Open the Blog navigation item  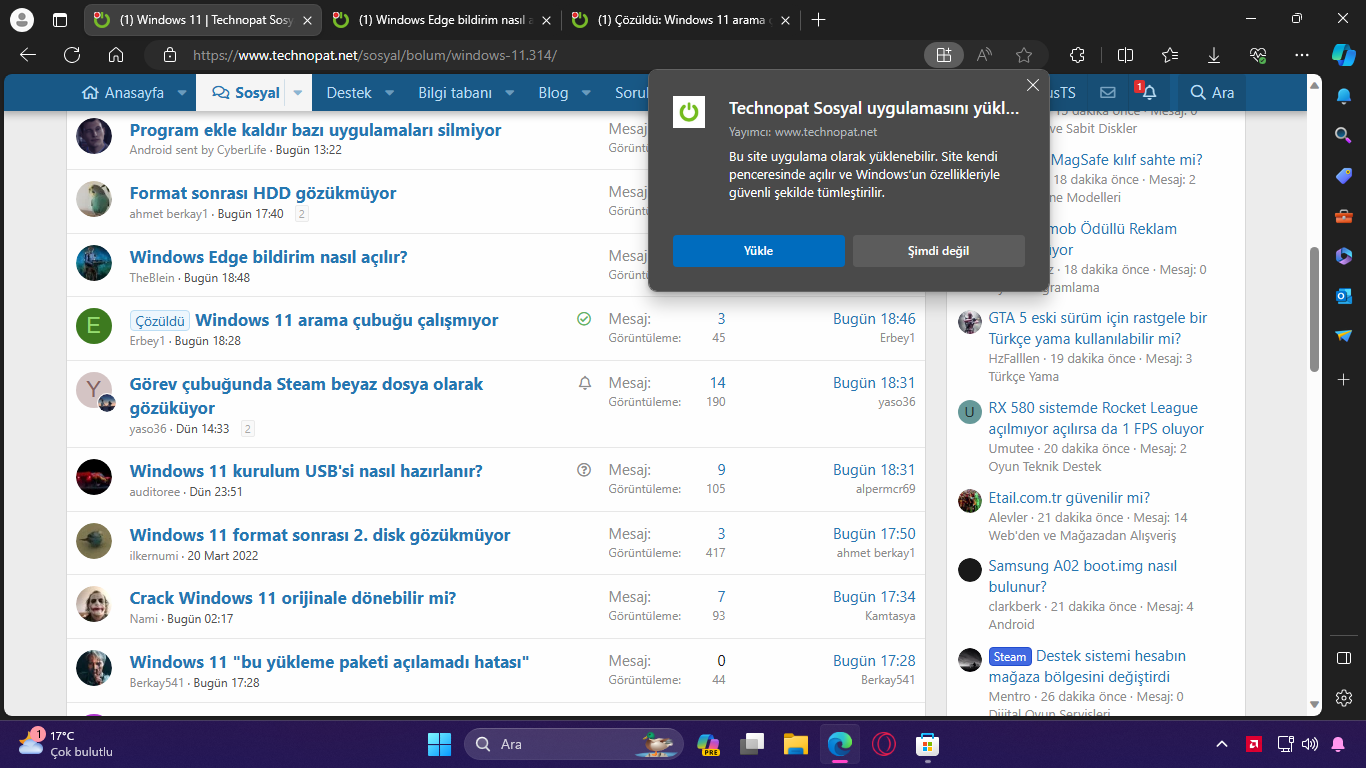(x=553, y=93)
